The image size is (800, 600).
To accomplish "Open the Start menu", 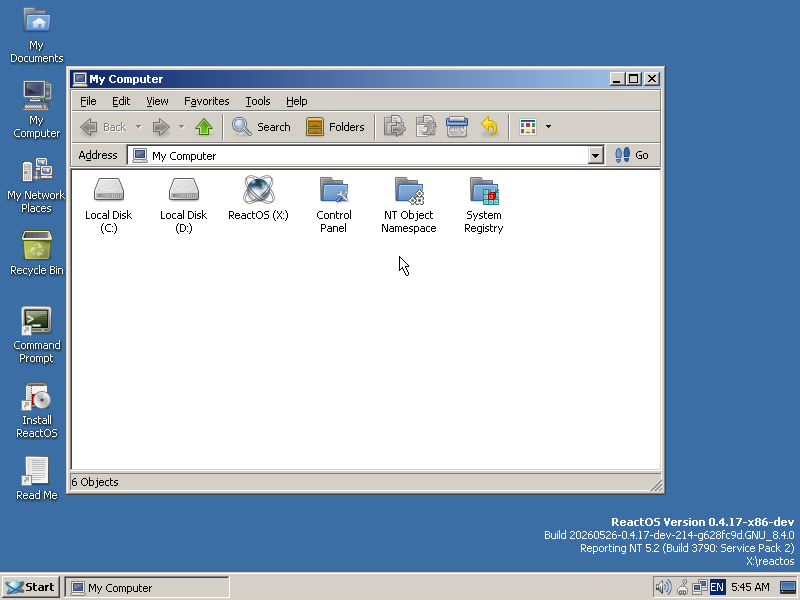I will click(x=31, y=587).
